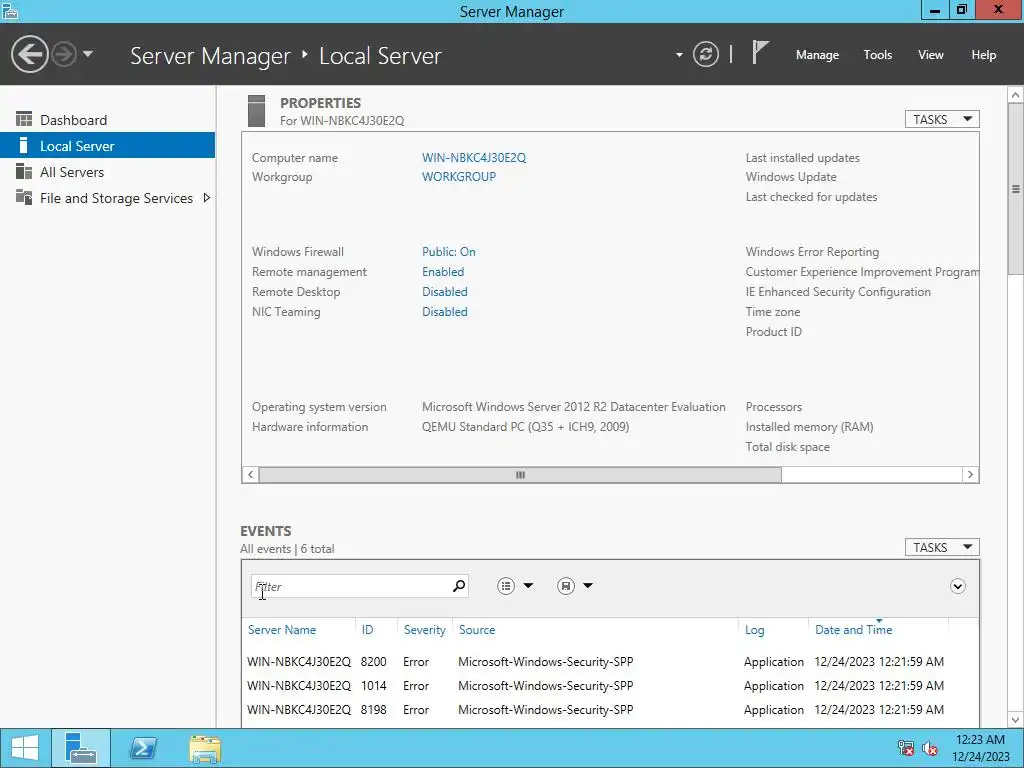Sort events by ID column
The image size is (1024, 768).
[368, 630]
